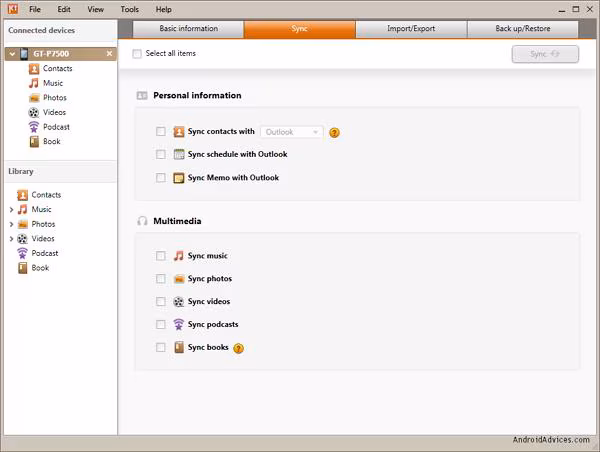Image resolution: width=600 pixels, height=452 pixels.
Task: Click the Podcast icon under GT-P7500
Action: [34, 127]
